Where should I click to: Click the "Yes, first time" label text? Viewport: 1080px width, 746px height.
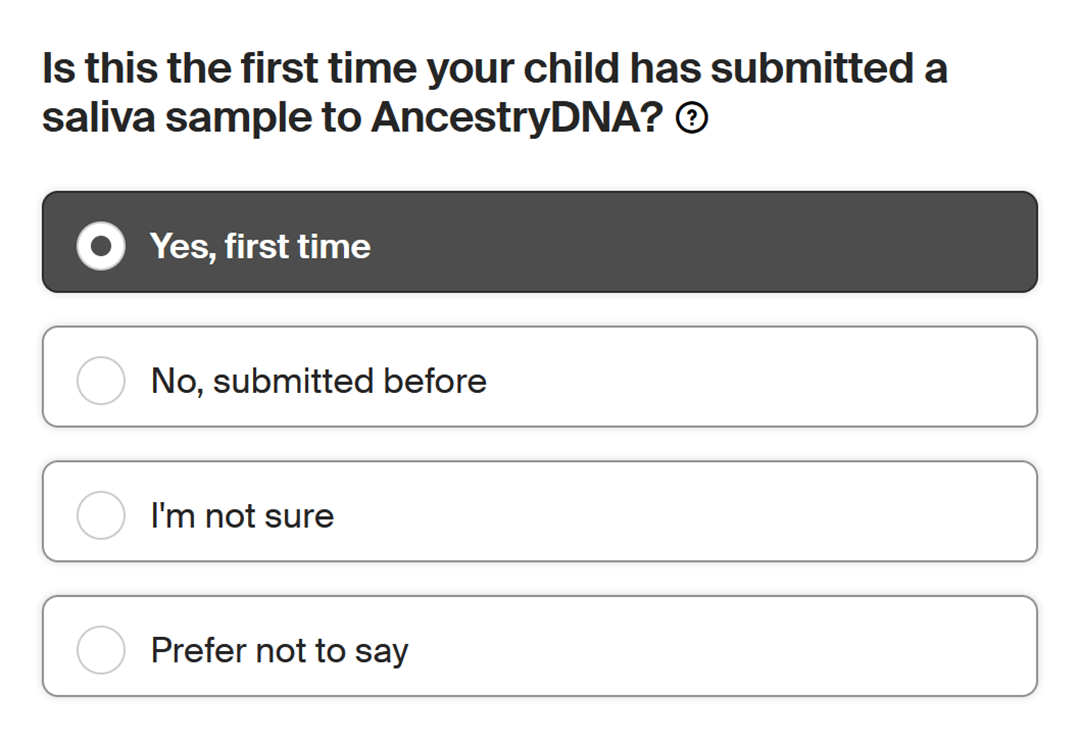260,246
